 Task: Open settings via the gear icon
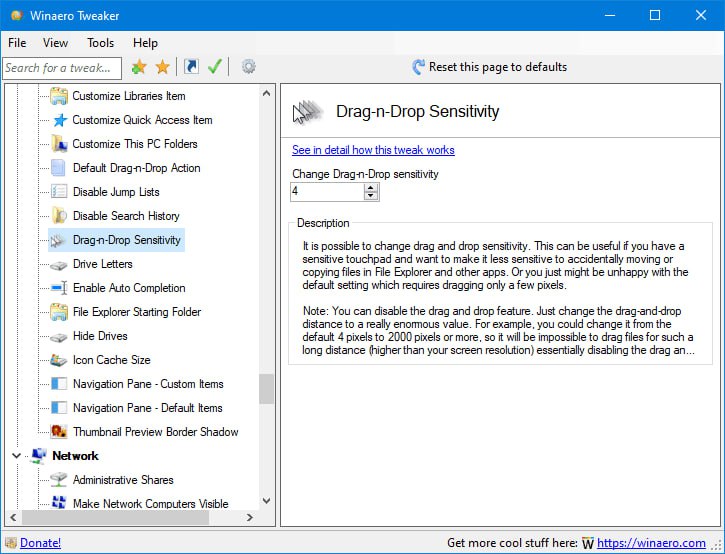[248, 67]
